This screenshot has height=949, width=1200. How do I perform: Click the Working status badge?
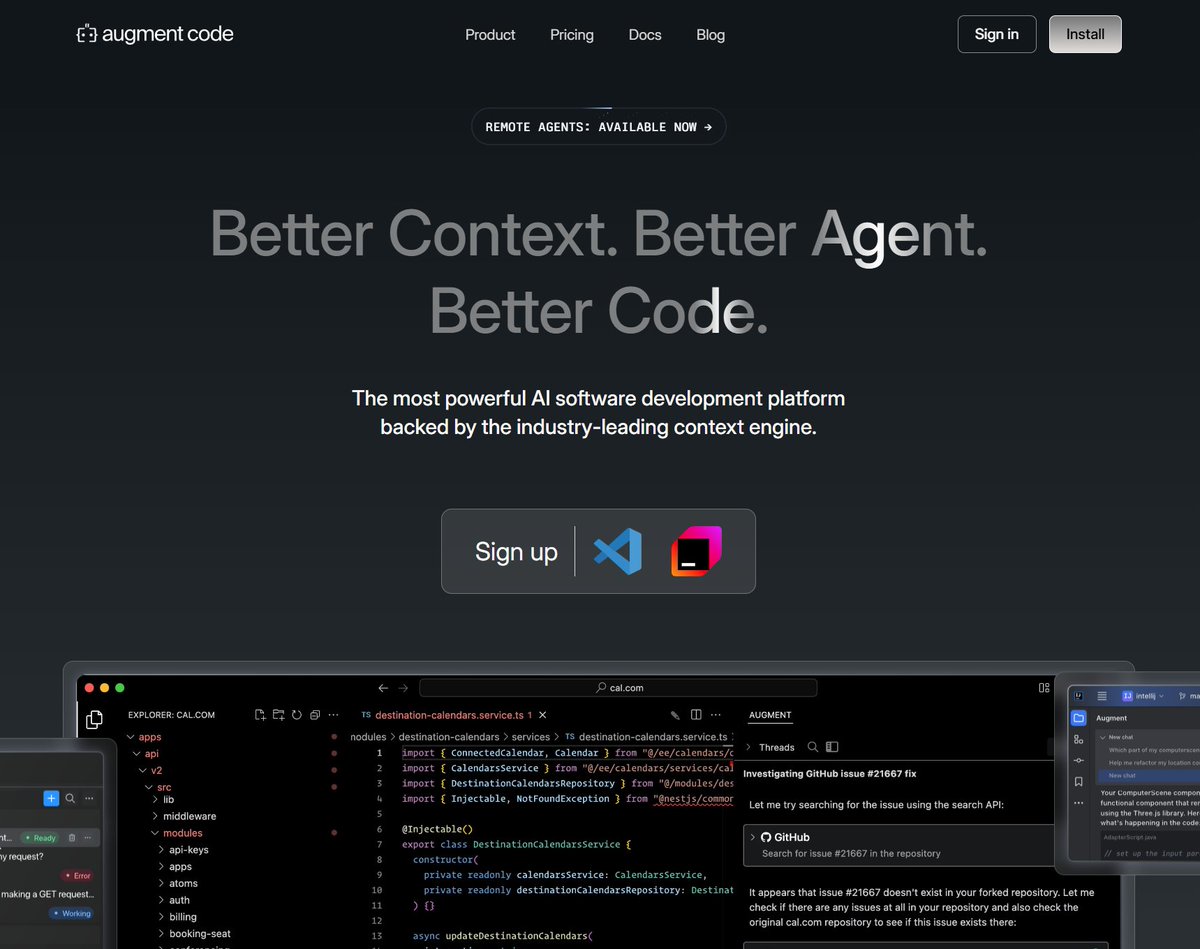pos(72,913)
